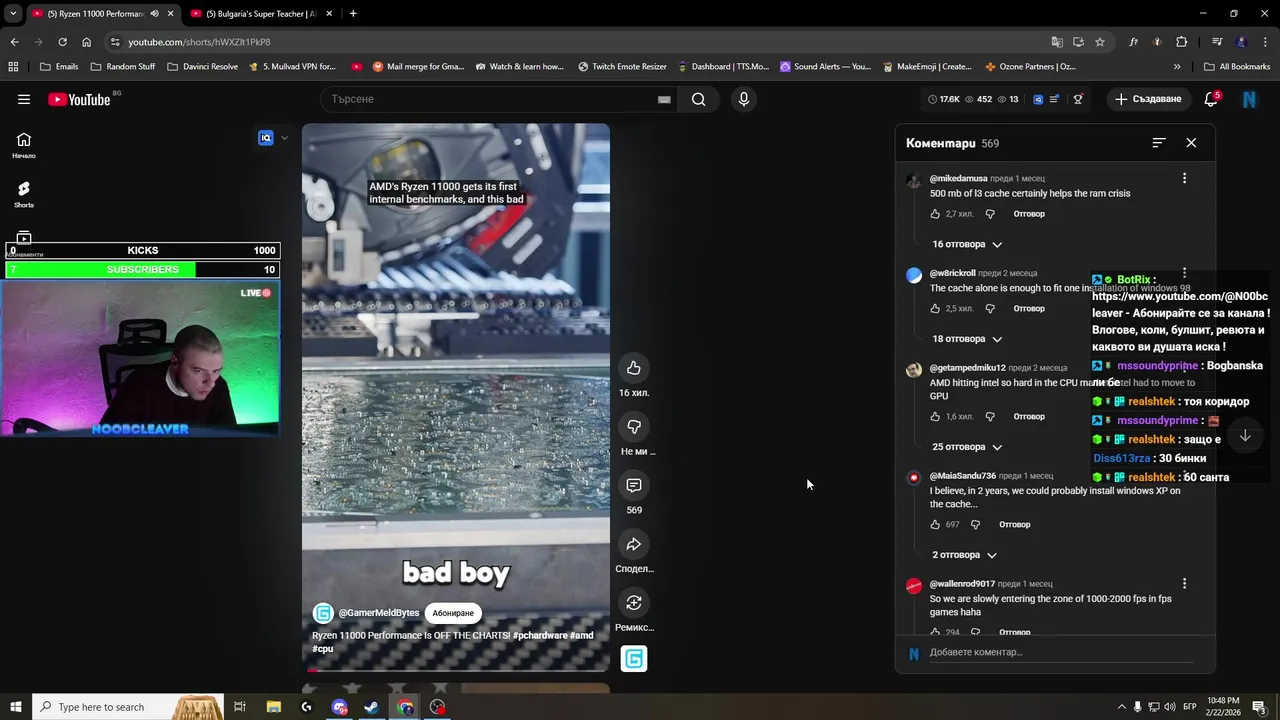This screenshot has width=1280, height=720.
Task: Open All Bookmarks folder
Action: [x=1237, y=67]
